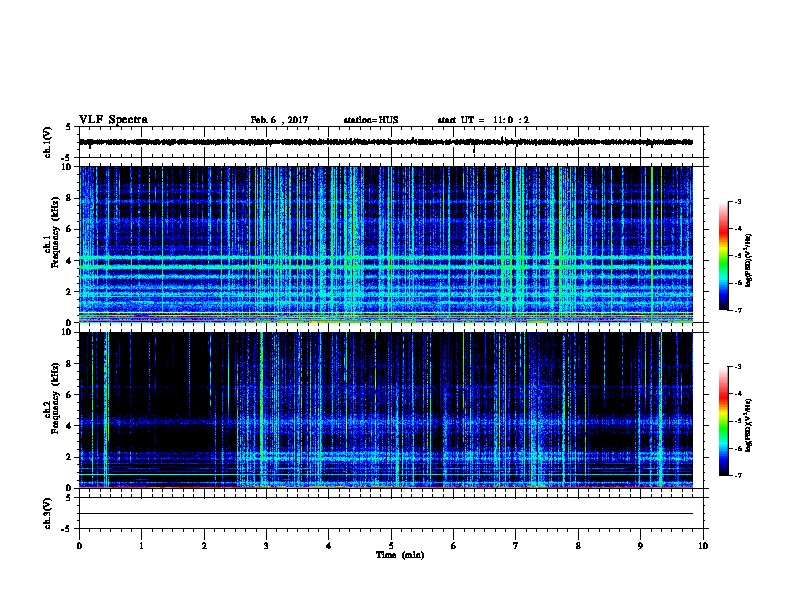Click the ch.2 "Frequency (kHz)" axis label
792x612 pixels.
(x=55, y=398)
